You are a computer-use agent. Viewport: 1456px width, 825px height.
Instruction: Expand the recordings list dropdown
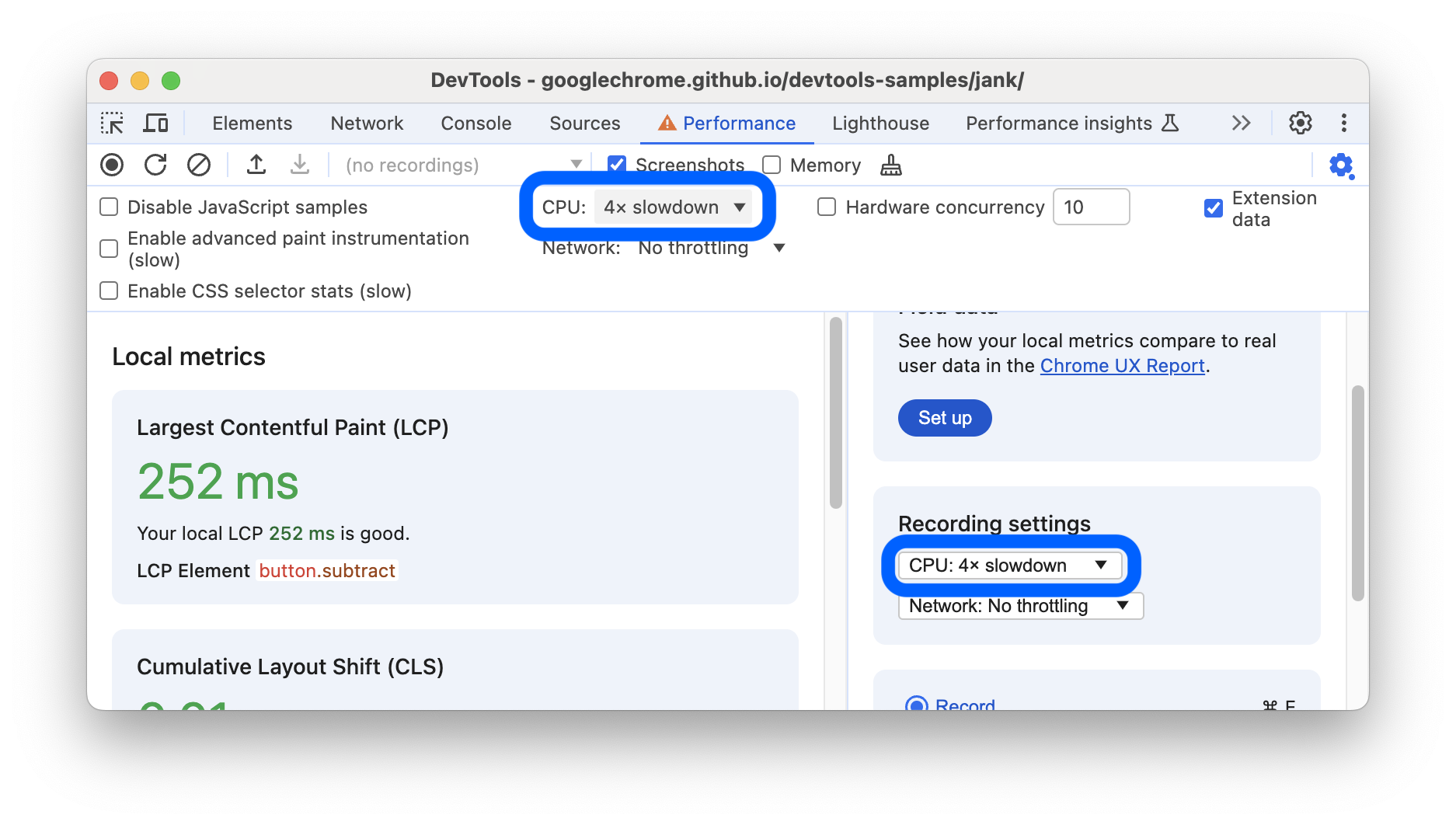click(x=576, y=165)
